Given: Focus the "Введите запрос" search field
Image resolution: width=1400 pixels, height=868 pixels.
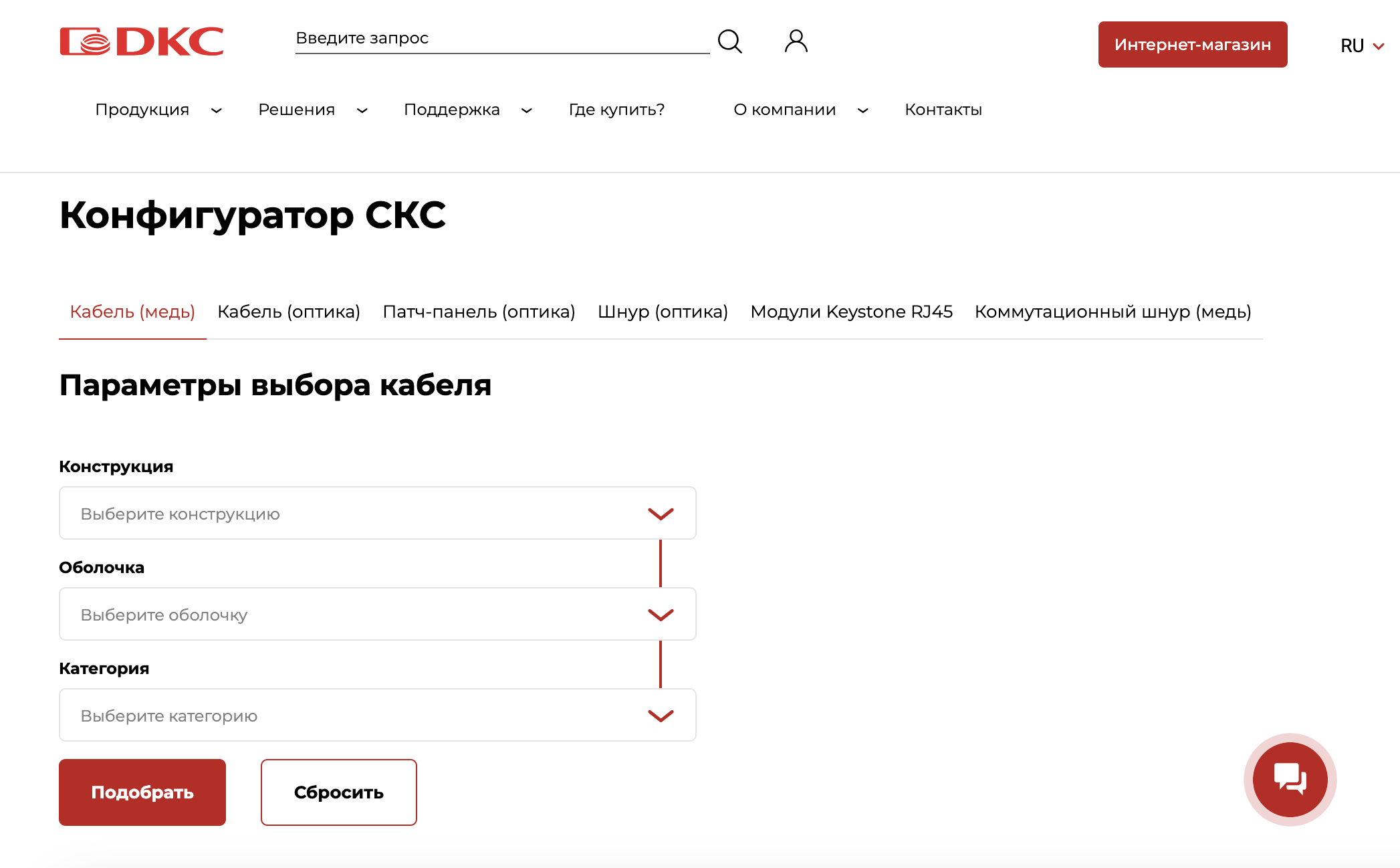Looking at the screenshot, I should pyautogui.click(x=502, y=39).
